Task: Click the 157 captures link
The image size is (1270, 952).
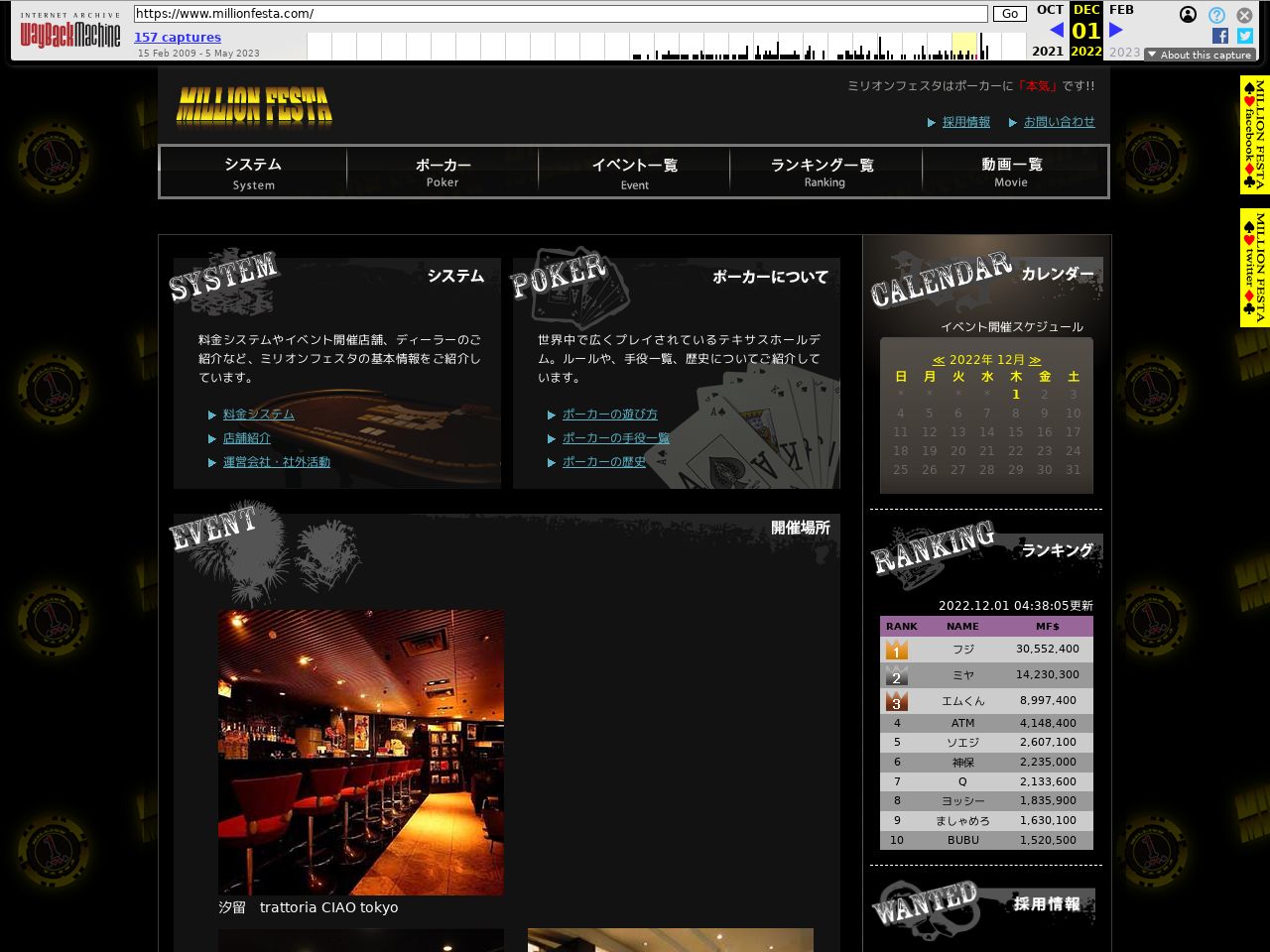Action: click(x=178, y=37)
